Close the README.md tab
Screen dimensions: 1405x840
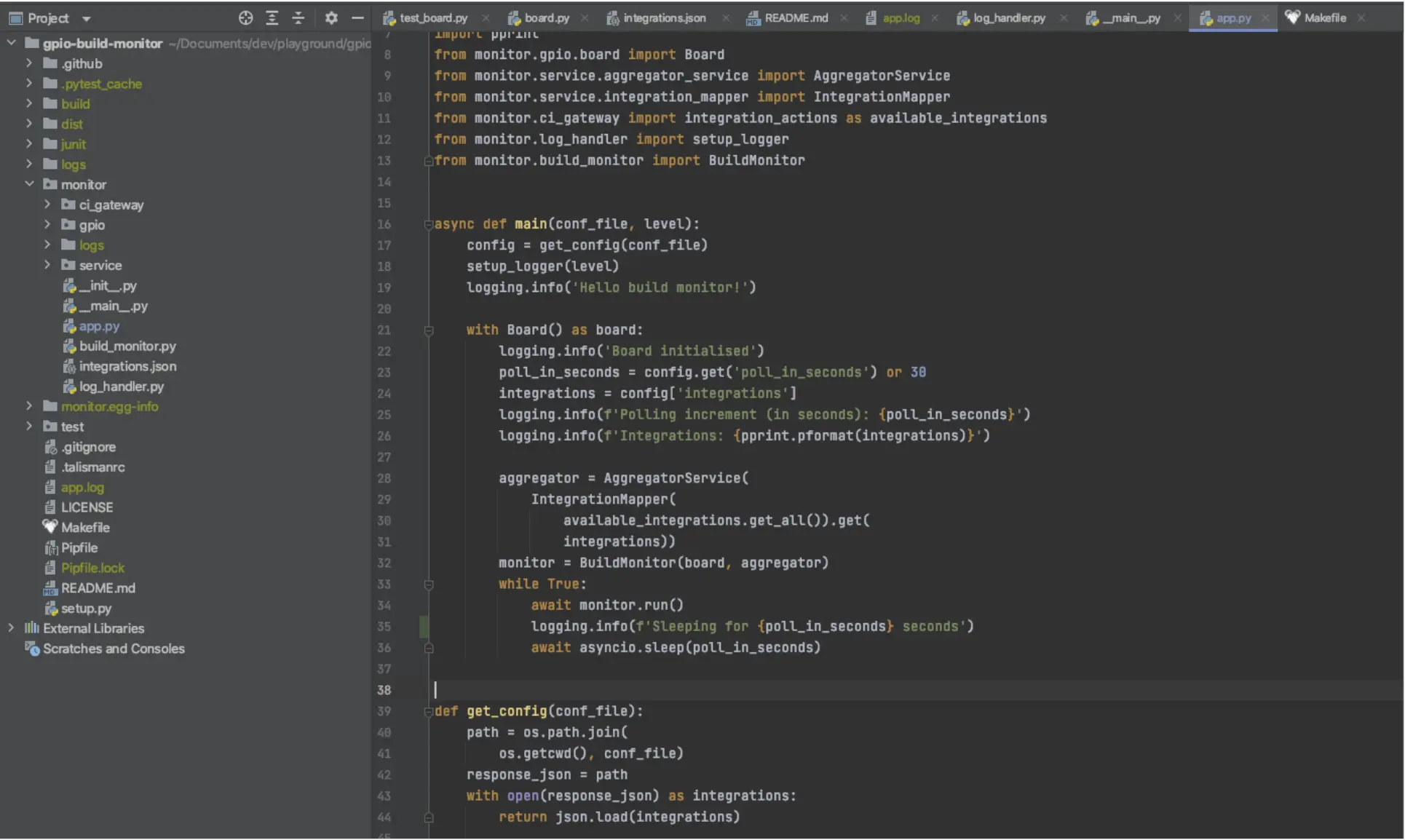tap(844, 18)
